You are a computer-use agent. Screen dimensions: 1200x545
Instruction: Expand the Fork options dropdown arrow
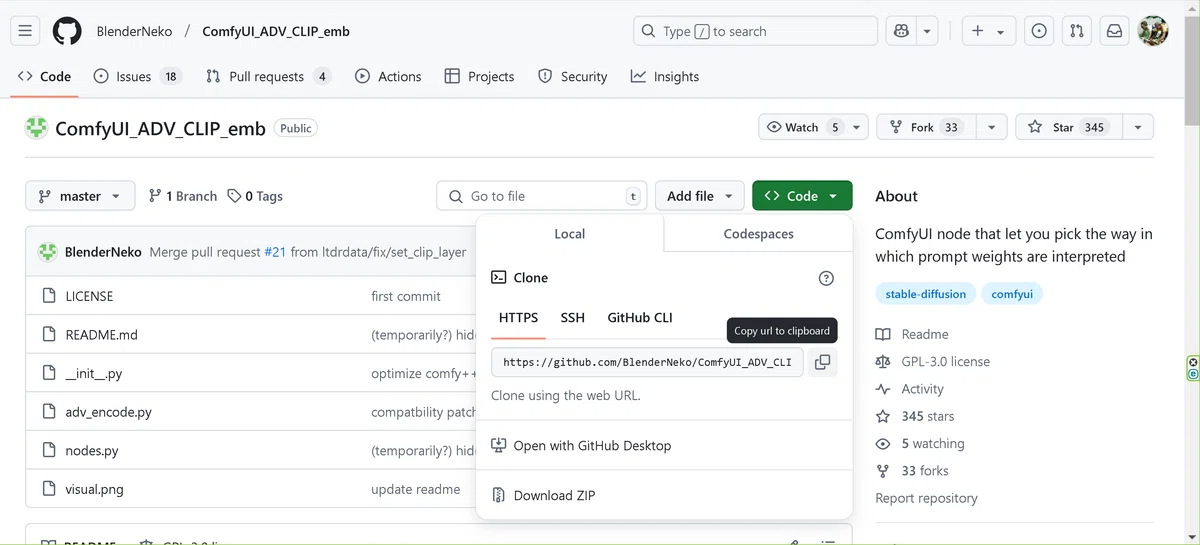tap(991, 127)
